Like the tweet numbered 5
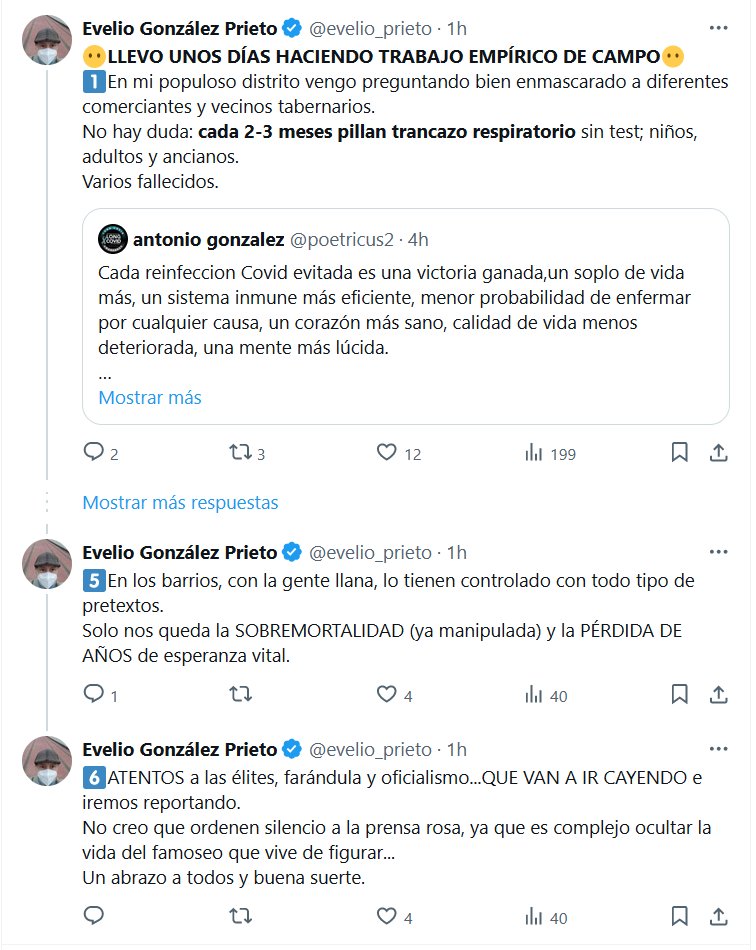756x950 pixels. (x=387, y=694)
